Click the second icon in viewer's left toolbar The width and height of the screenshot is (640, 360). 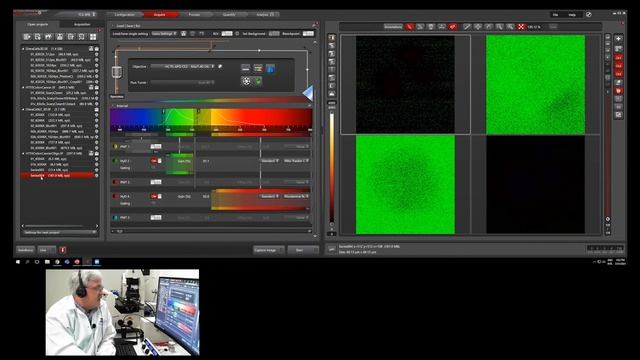tap(332, 46)
